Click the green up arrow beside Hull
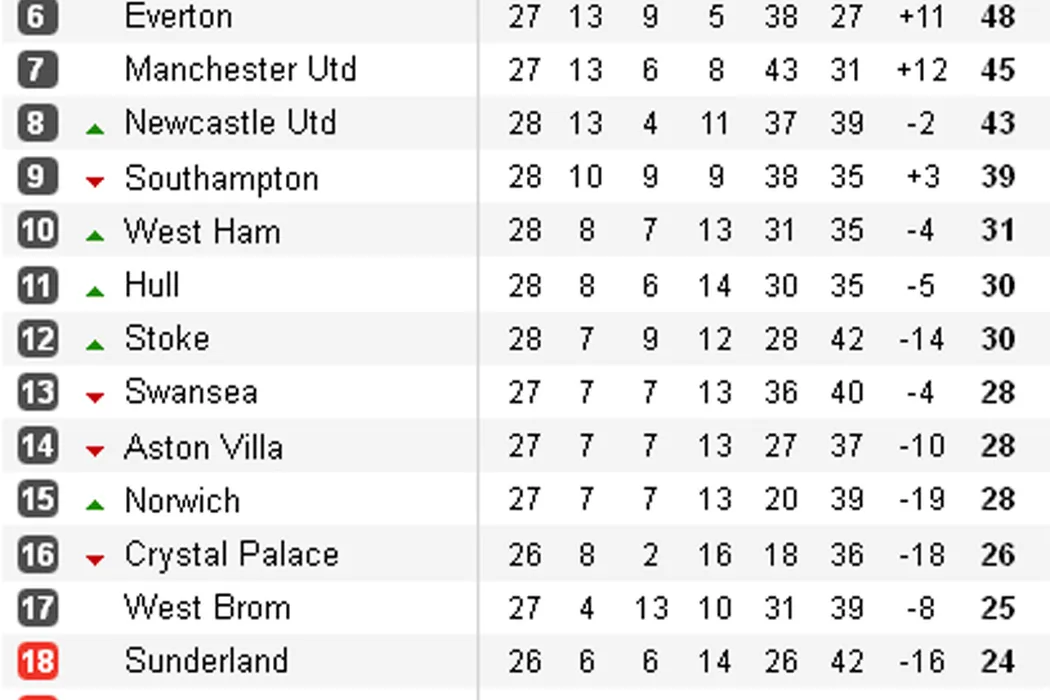 (95, 291)
